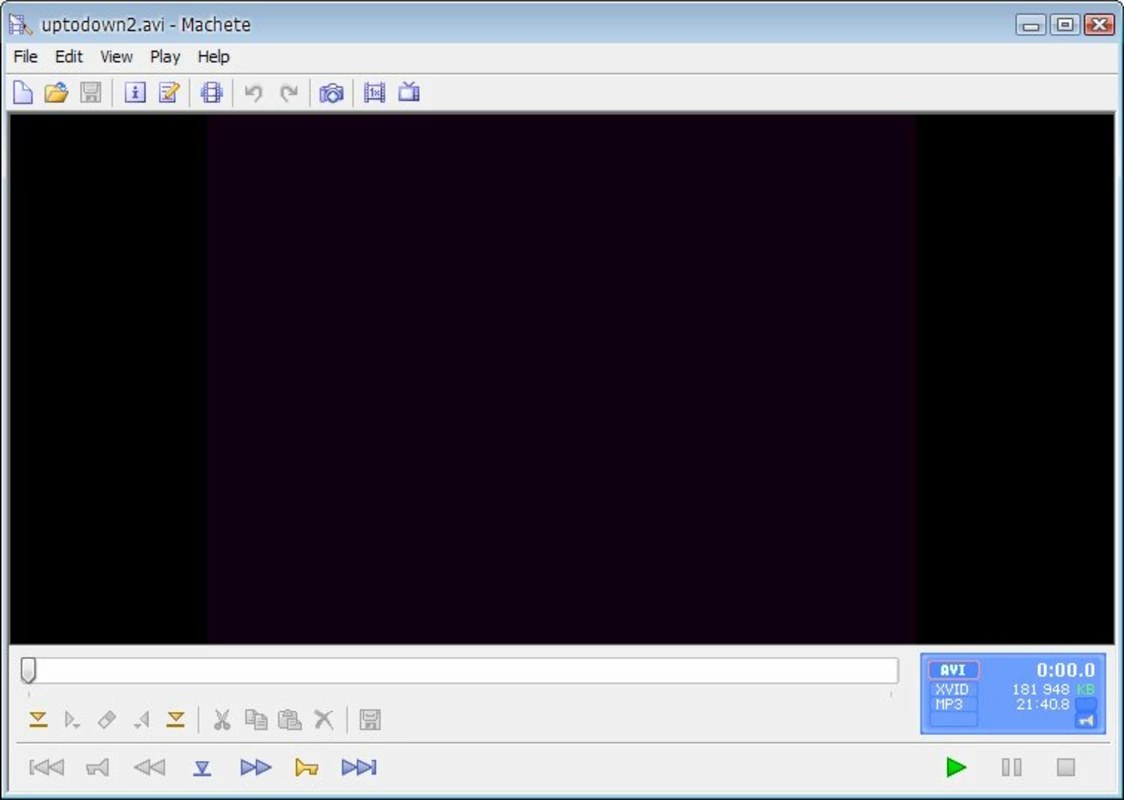
Task: Click the Redo arrow icon
Action: click(289, 92)
